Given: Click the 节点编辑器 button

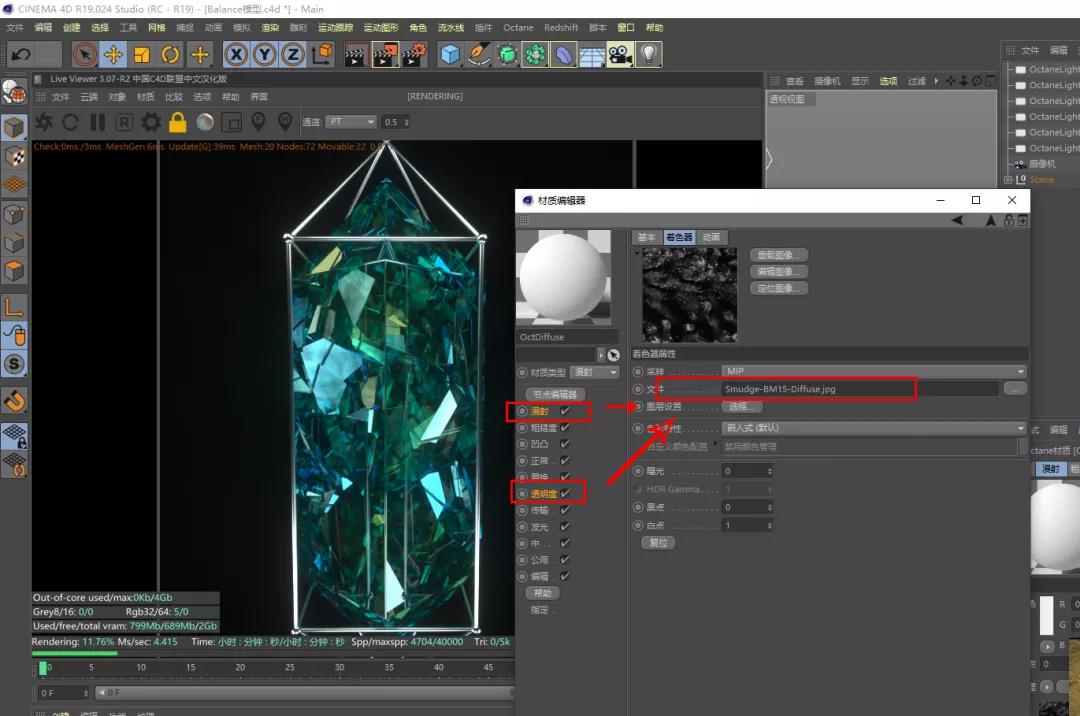Looking at the screenshot, I should point(555,394).
